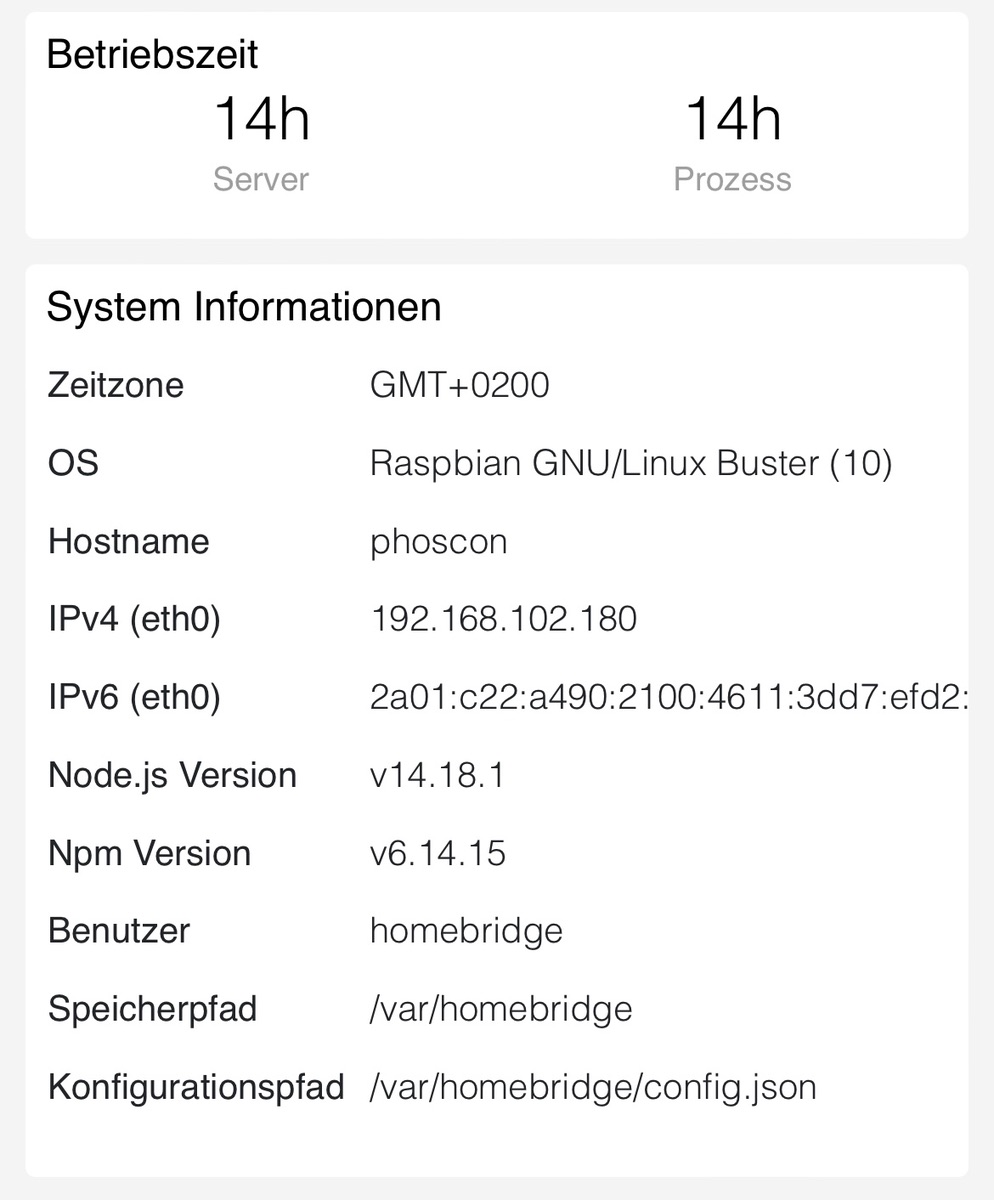Click the process uptime value 14h

click(732, 119)
